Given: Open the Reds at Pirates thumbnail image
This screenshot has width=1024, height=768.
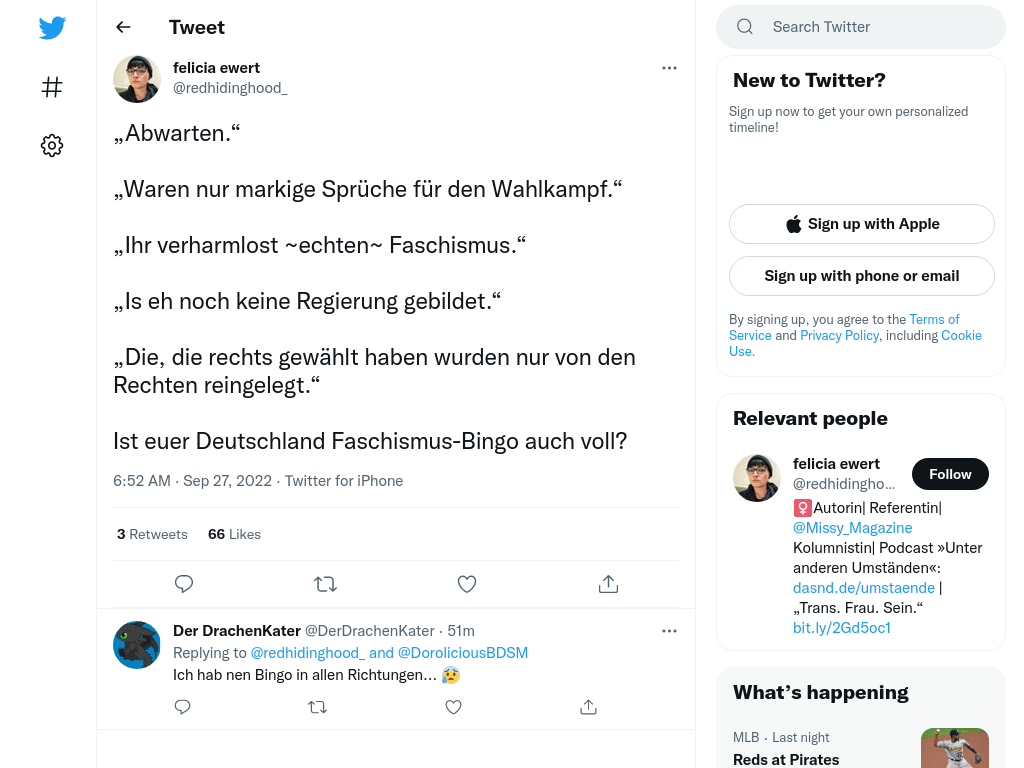Looking at the screenshot, I should [955, 748].
